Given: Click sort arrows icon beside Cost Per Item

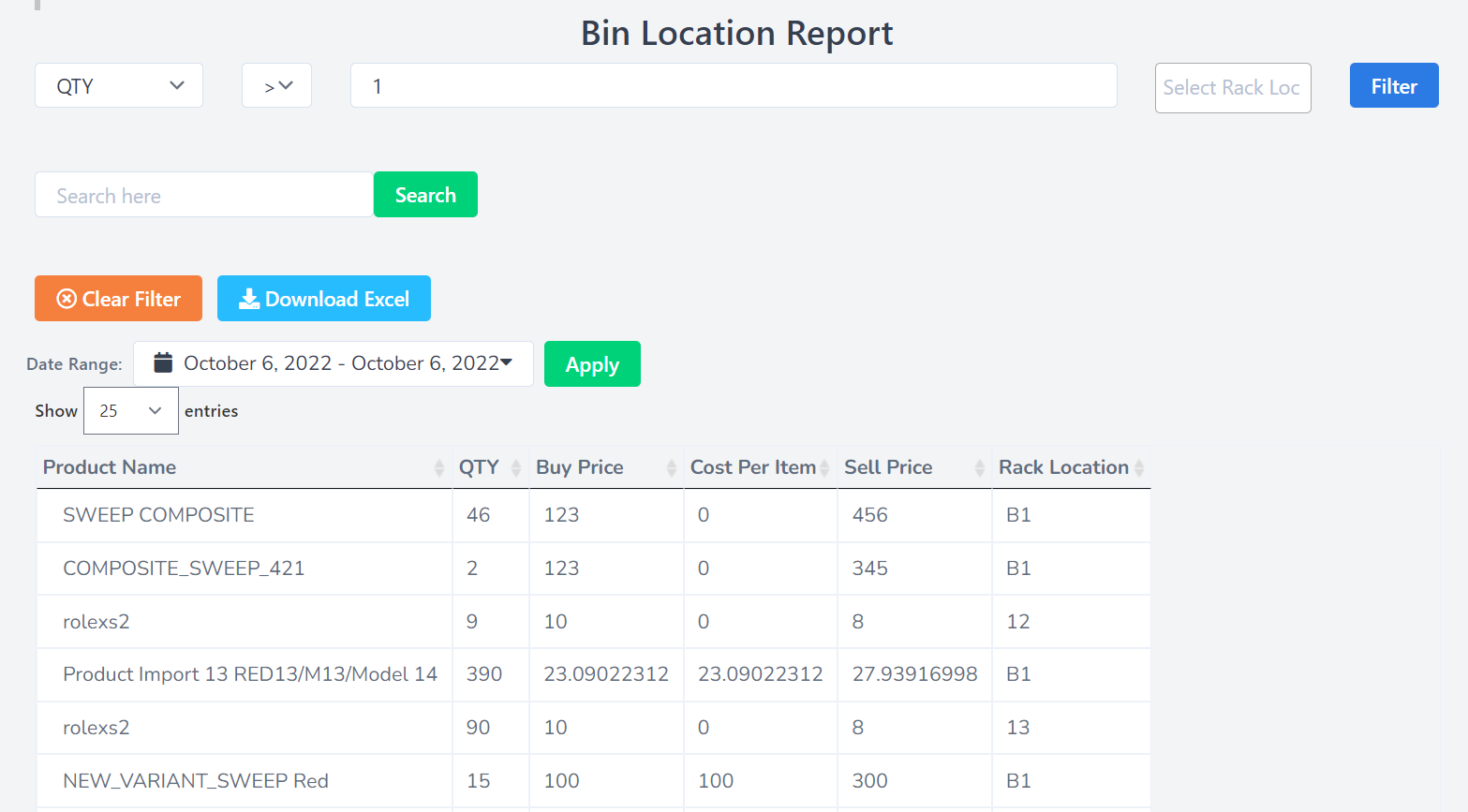Looking at the screenshot, I should tap(824, 468).
